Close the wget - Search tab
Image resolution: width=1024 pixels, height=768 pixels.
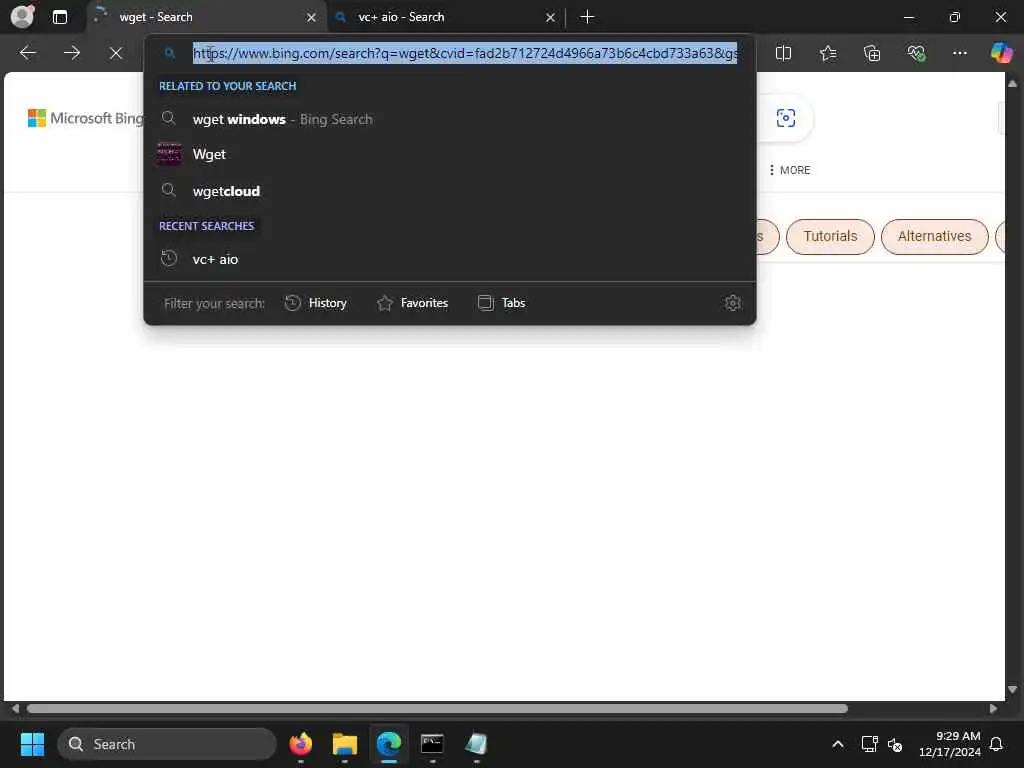pos(312,18)
